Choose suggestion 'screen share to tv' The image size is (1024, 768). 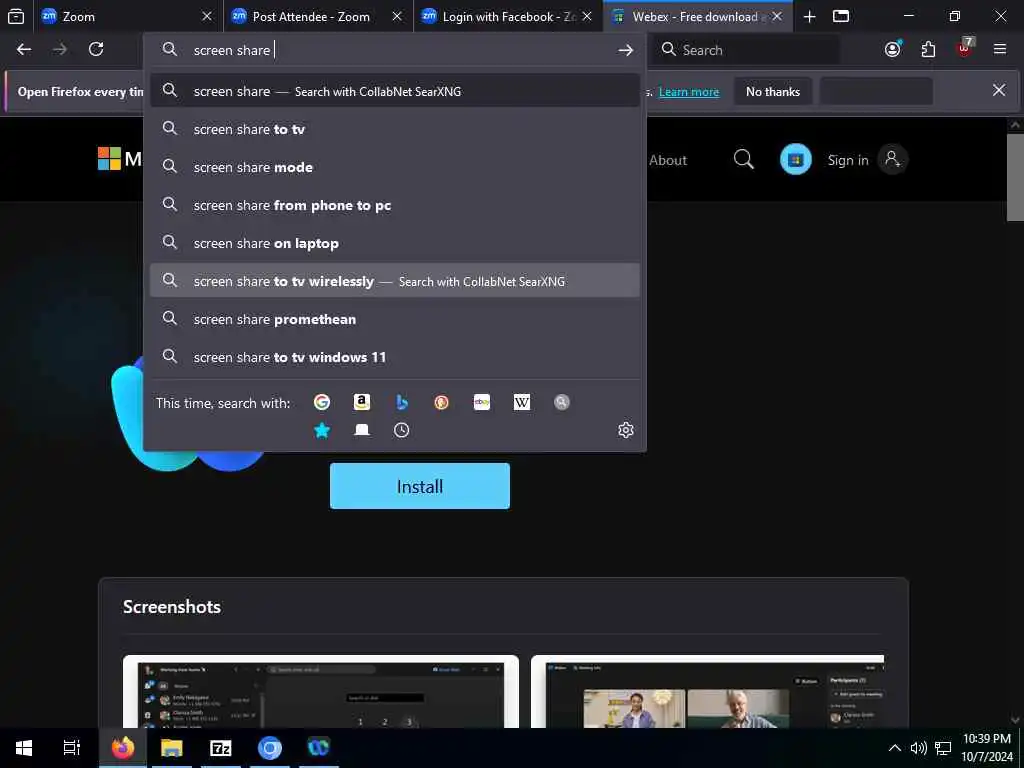[394, 129]
